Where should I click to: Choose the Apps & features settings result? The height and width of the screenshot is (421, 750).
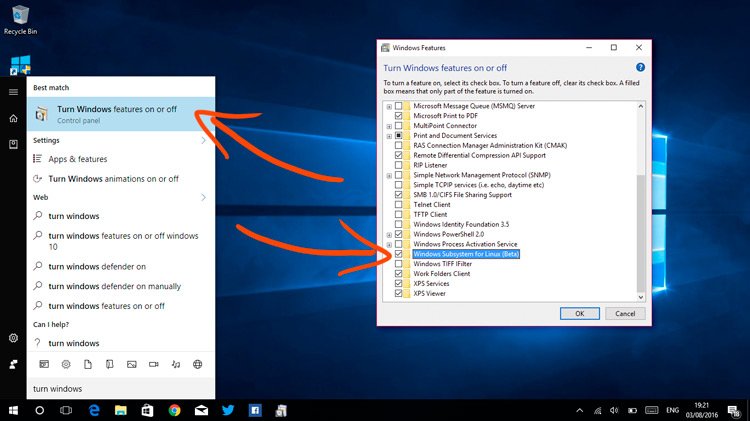78,159
